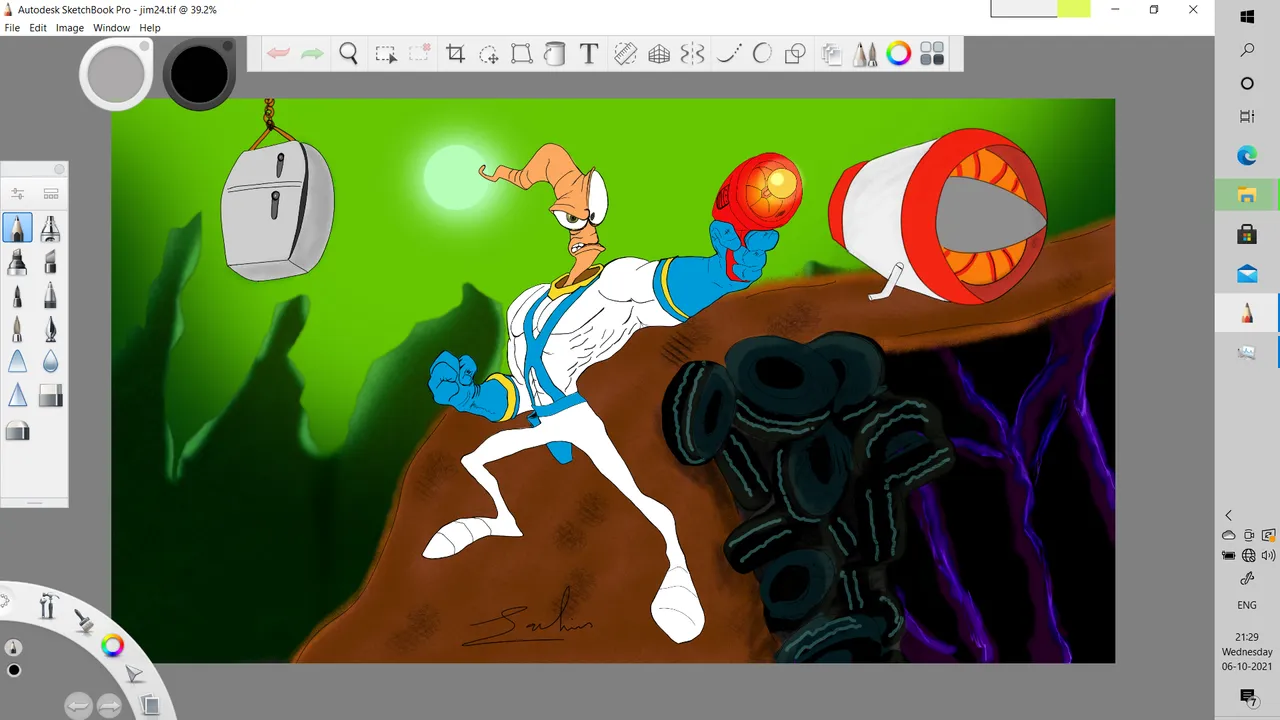This screenshot has height=720, width=1280.
Task: Select the Draw Style shapes tool
Action: tap(795, 54)
